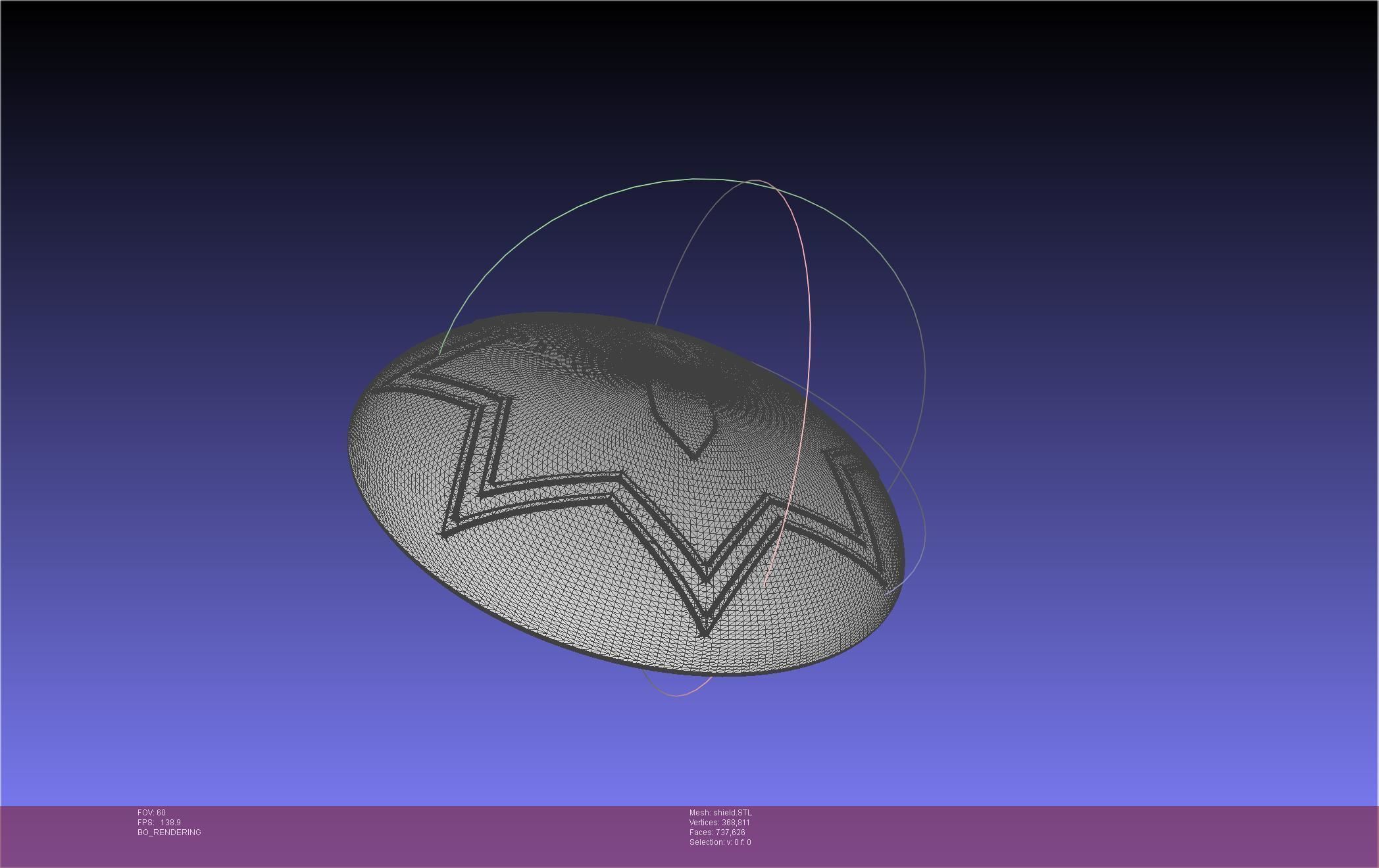Click the FOV: 60 readout
The width and height of the screenshot is (1379, 868).
151,813
